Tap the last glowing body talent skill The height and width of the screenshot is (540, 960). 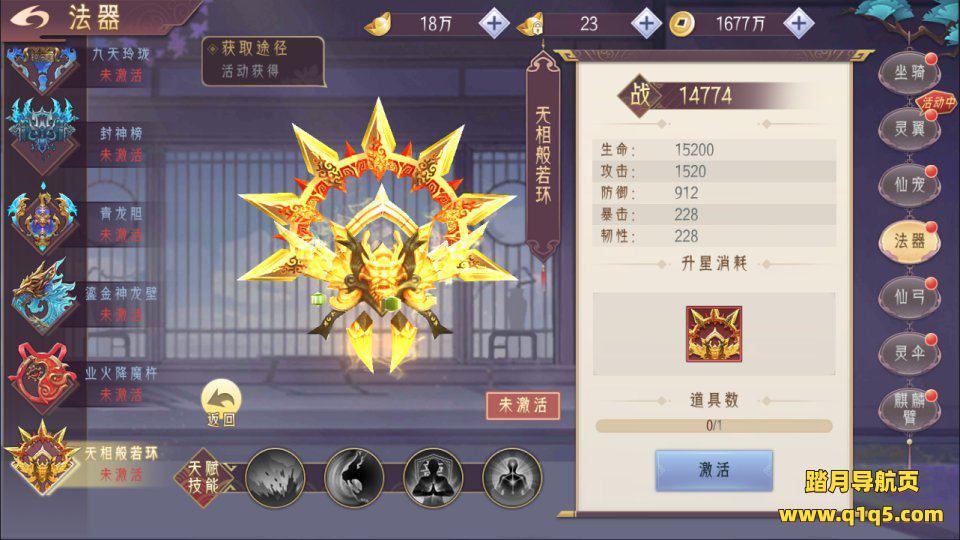coord(512,478)
